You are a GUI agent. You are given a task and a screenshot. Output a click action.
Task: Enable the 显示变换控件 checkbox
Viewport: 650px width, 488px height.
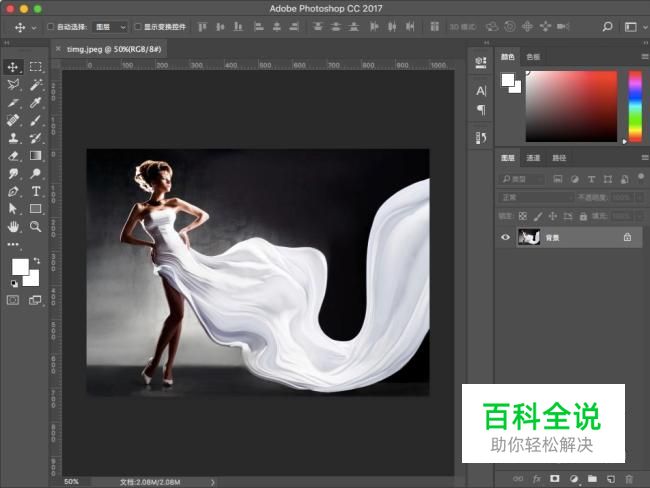point(138,27)
